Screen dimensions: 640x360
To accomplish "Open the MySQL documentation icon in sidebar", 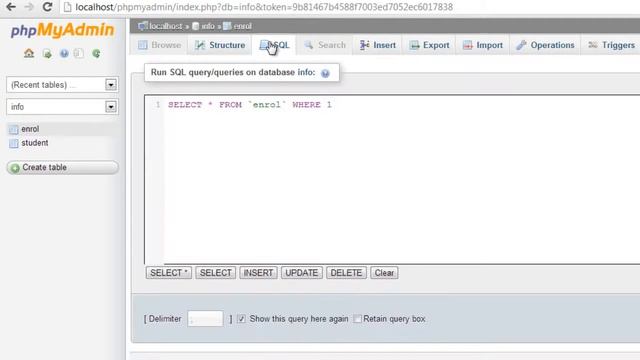I will (x=79, y=53).
